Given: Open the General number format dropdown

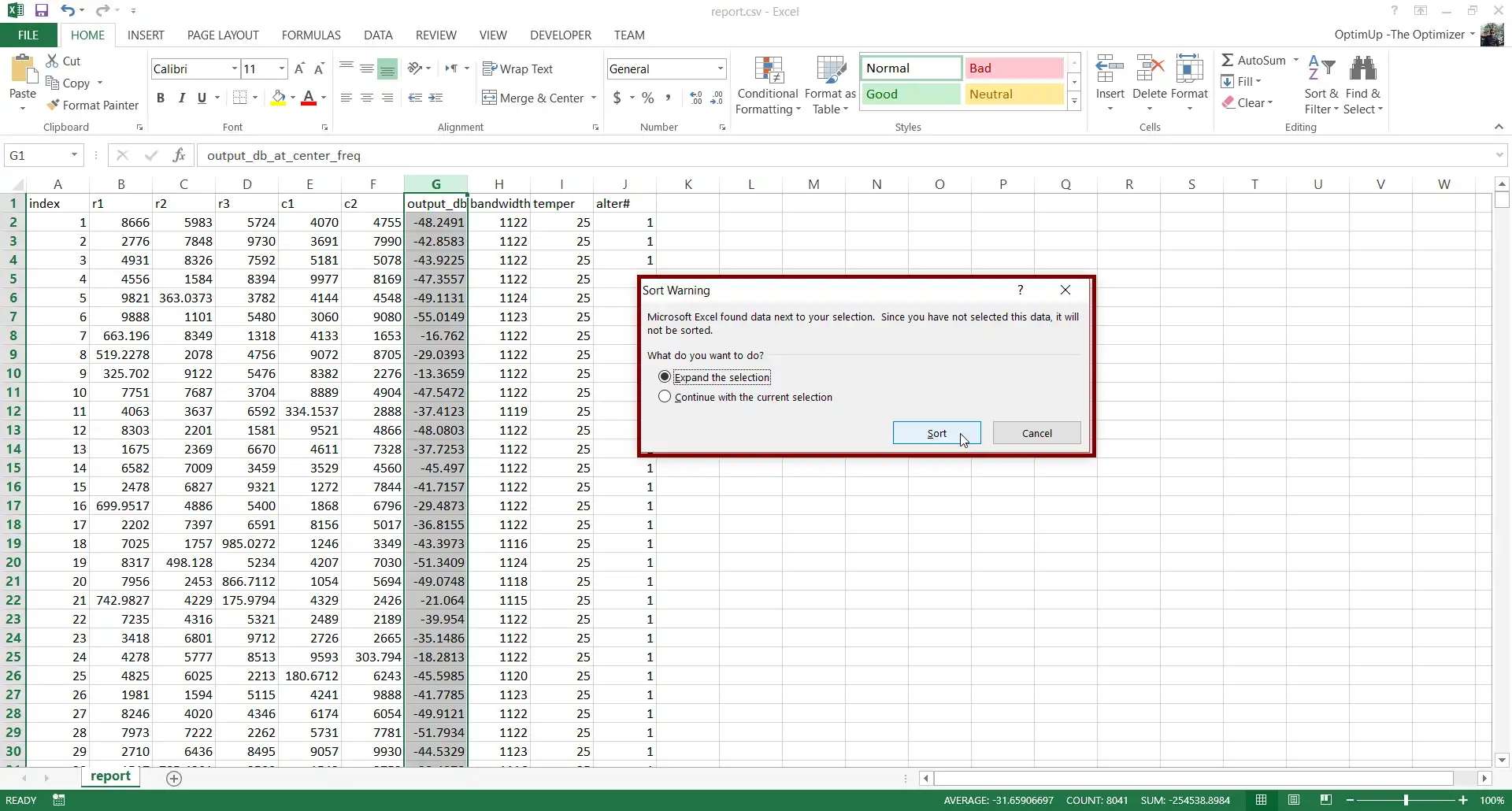Looking at the screenshot, I should click(x=721, y=69).
